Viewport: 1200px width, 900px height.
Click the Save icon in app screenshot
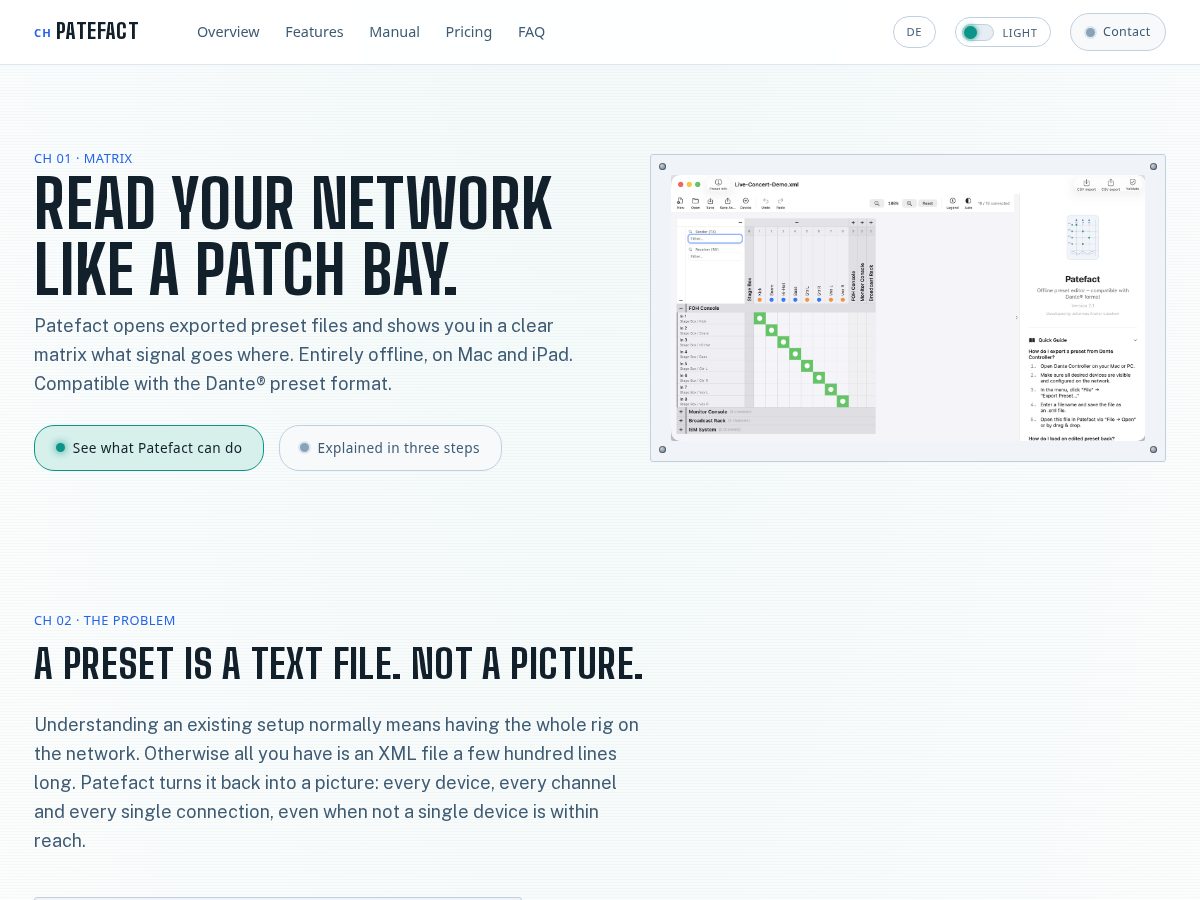click(710, 201)
